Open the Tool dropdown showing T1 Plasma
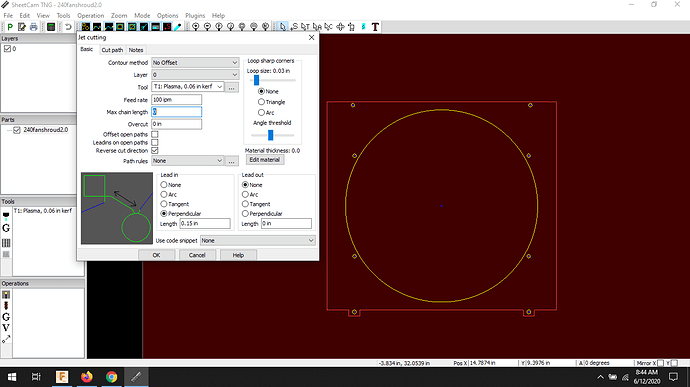The image size is (690, 387). (x=188, y=87)
